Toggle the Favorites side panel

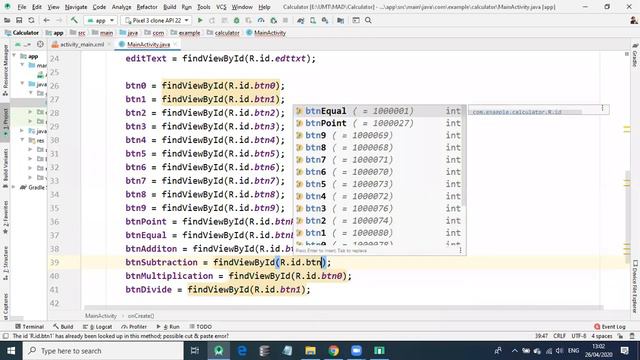(x=5, y=218)
